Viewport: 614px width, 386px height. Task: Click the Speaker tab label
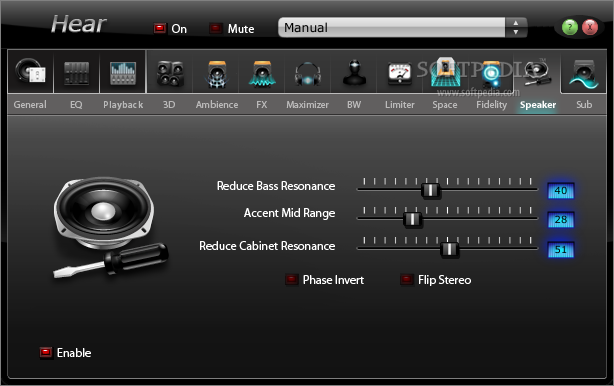pos(538,105)
